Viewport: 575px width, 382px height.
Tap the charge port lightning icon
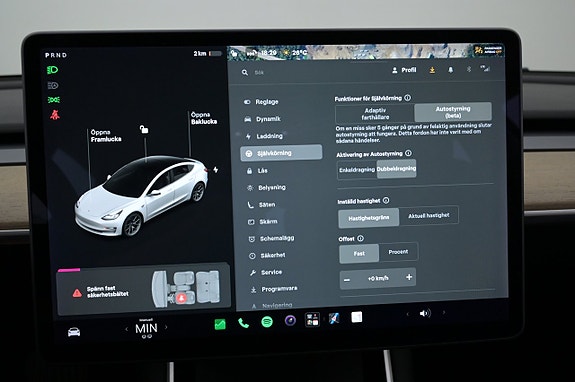[x=216, y=170]
